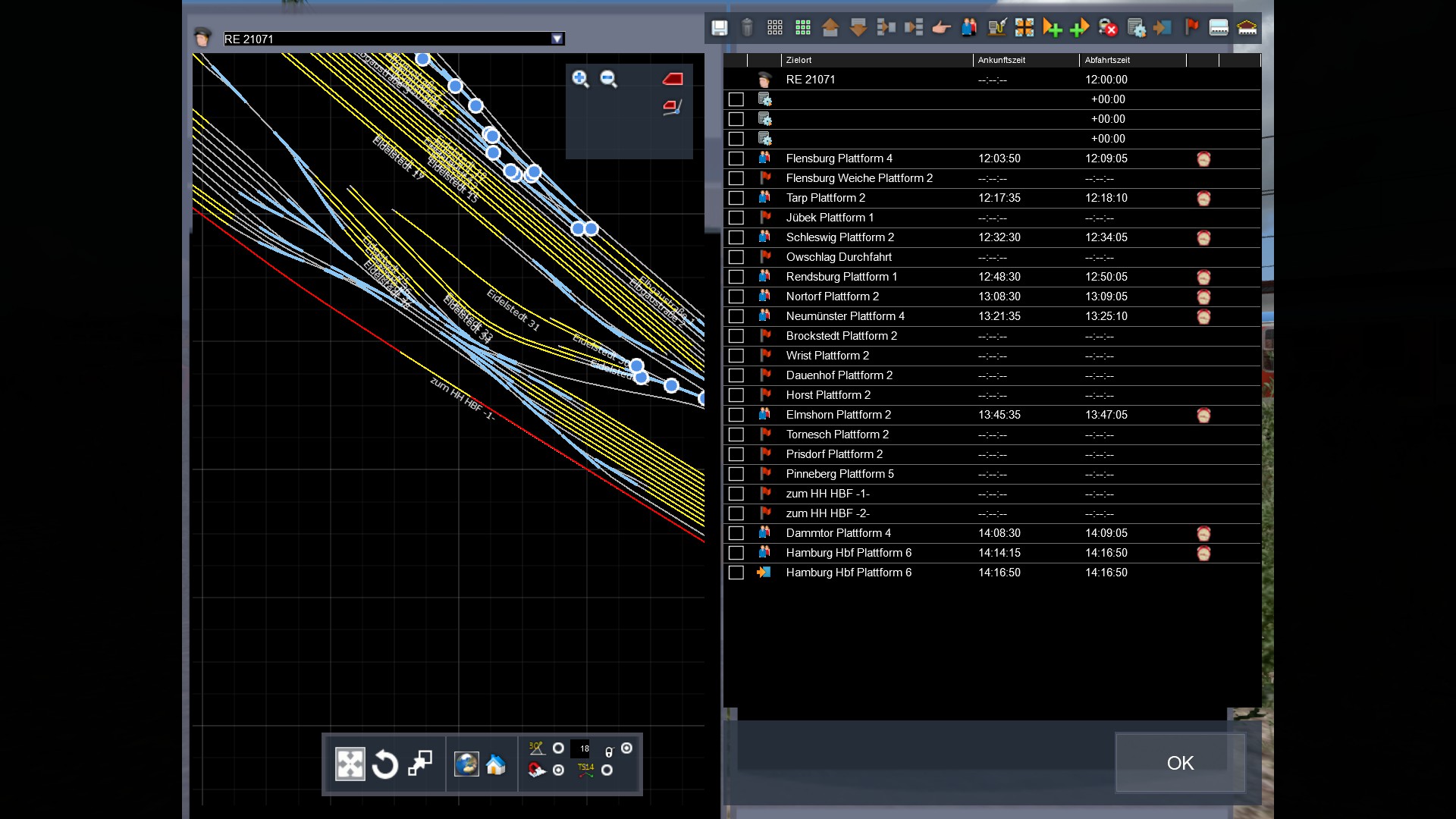
Task: Click the Abfahrtszeit column header
Action: tap(1107, 60)
